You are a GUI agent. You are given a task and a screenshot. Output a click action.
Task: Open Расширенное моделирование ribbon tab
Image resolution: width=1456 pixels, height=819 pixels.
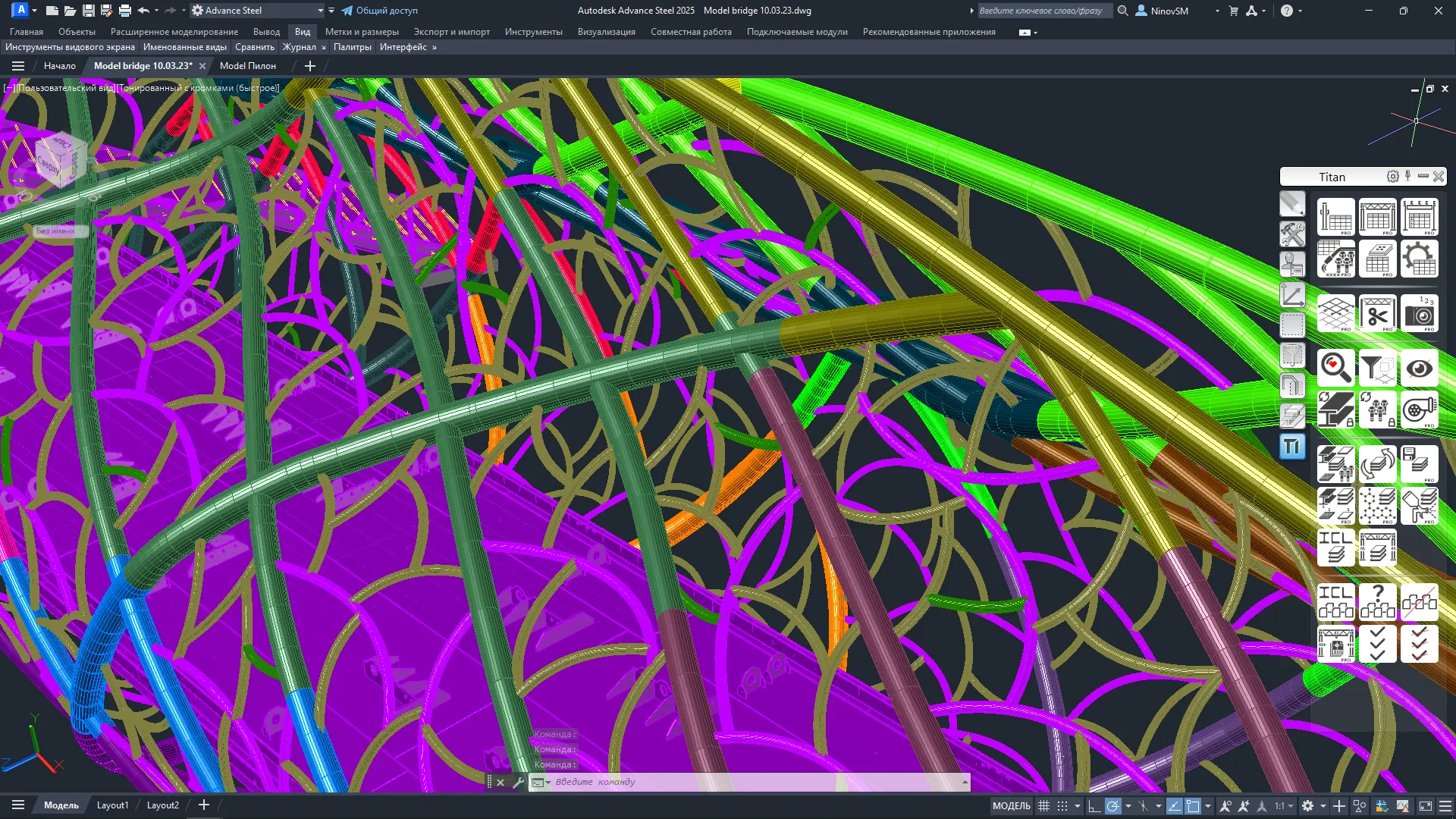click(174, 32)
